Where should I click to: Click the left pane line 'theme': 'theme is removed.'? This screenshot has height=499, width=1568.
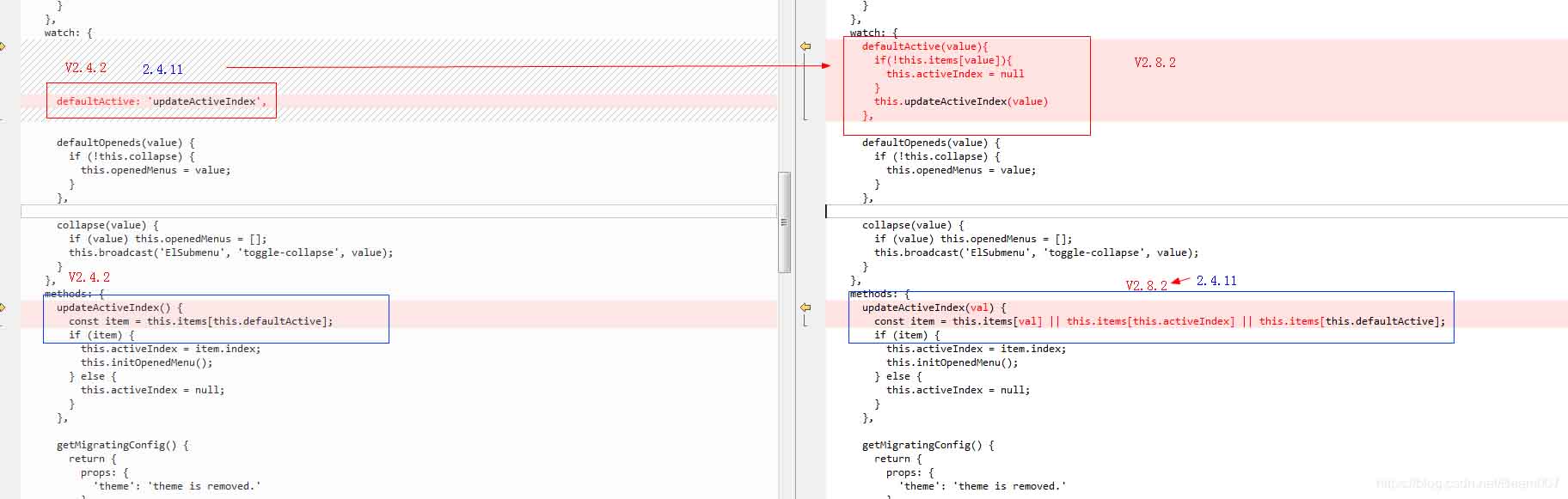[x=177, y=486]
